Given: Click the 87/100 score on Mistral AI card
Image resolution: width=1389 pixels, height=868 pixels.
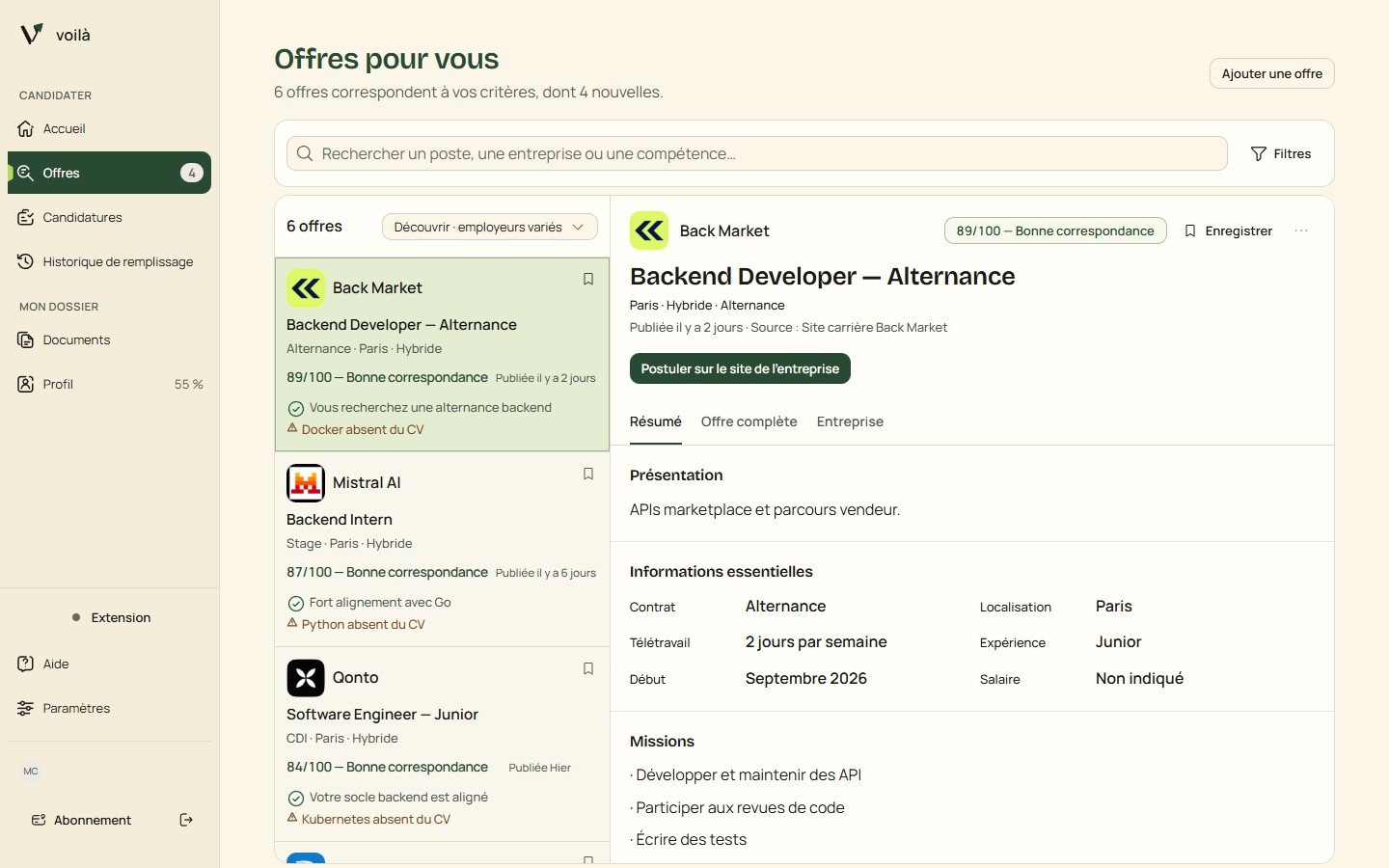Looking at the screenshot, I should click(x=387, y=572).
